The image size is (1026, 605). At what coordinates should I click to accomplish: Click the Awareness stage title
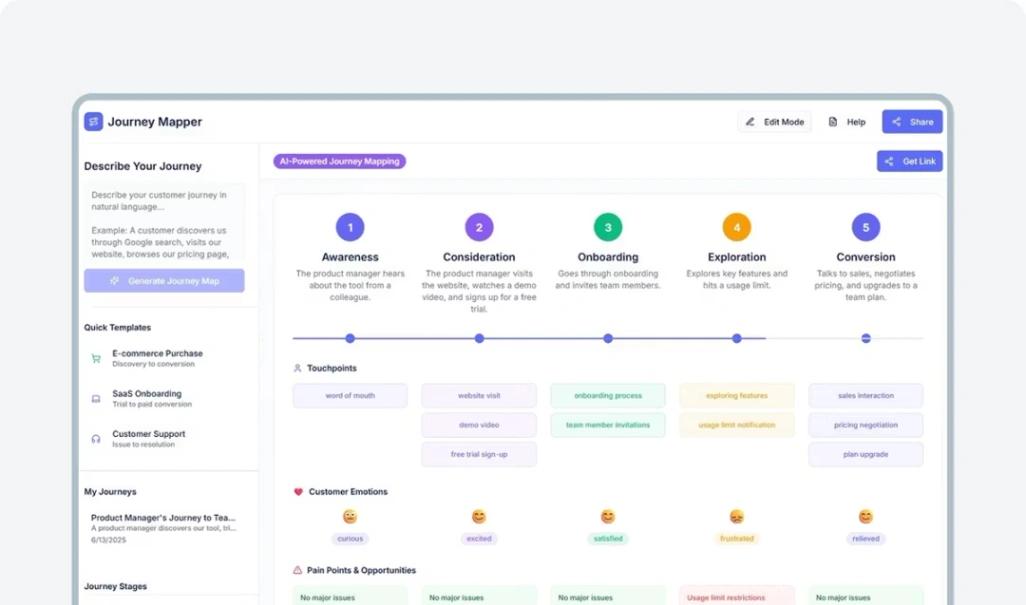point(350,257)
